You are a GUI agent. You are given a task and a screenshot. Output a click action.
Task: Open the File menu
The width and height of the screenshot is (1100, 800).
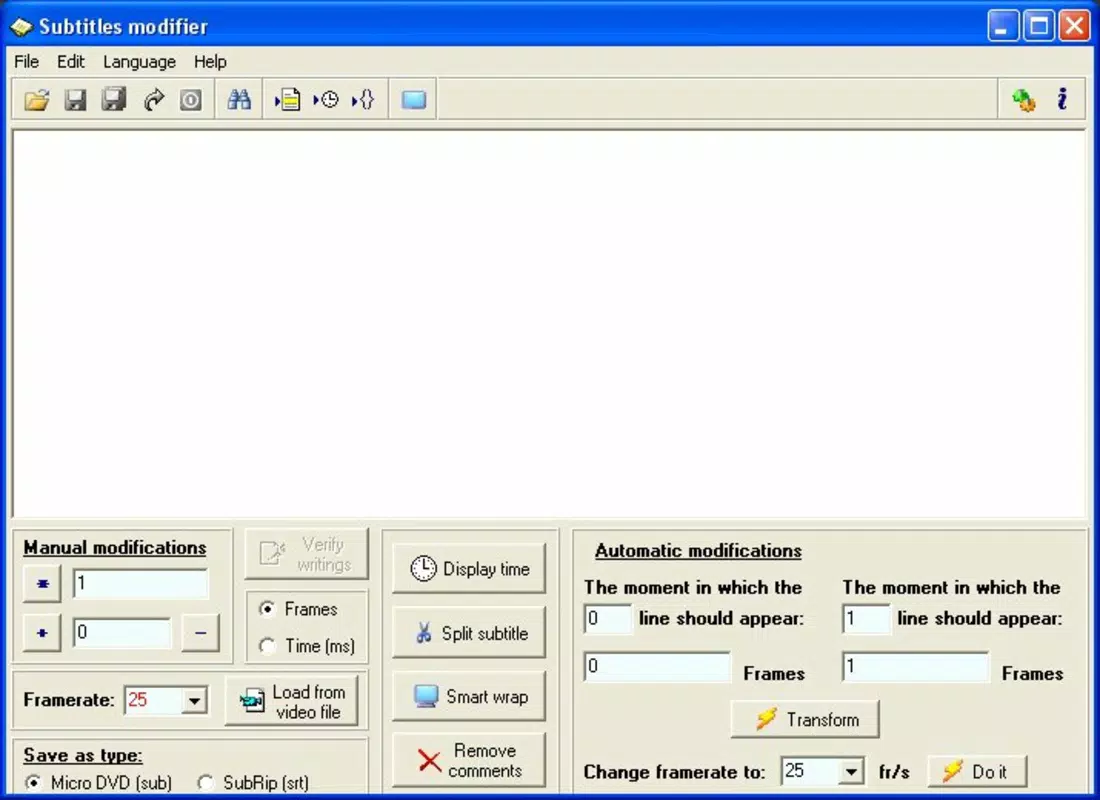click(27, 62)
